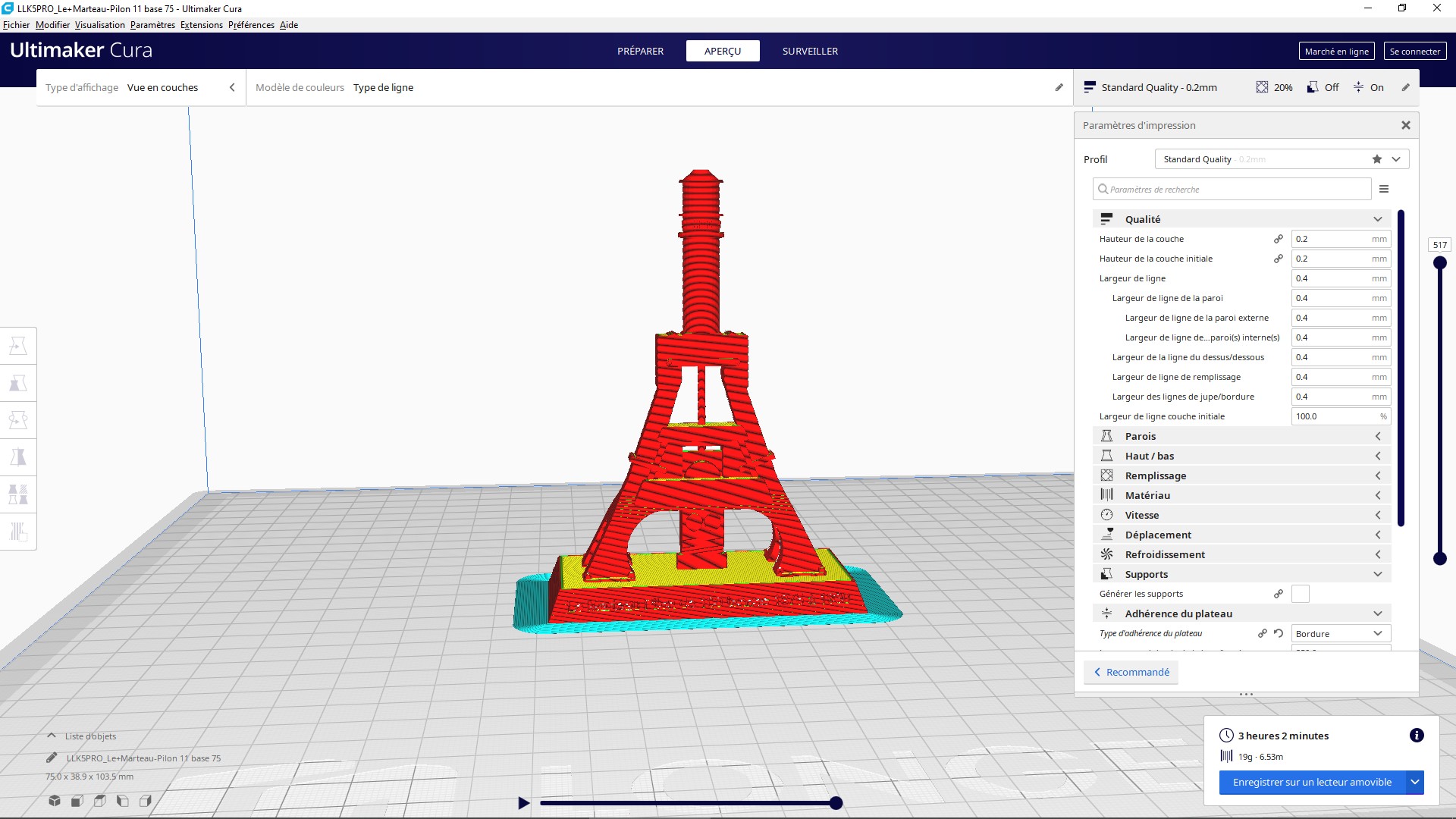The image size is (1456, 819).
Task: Click link icon next to Hauteur de la couche
Action: (1279, 239)
